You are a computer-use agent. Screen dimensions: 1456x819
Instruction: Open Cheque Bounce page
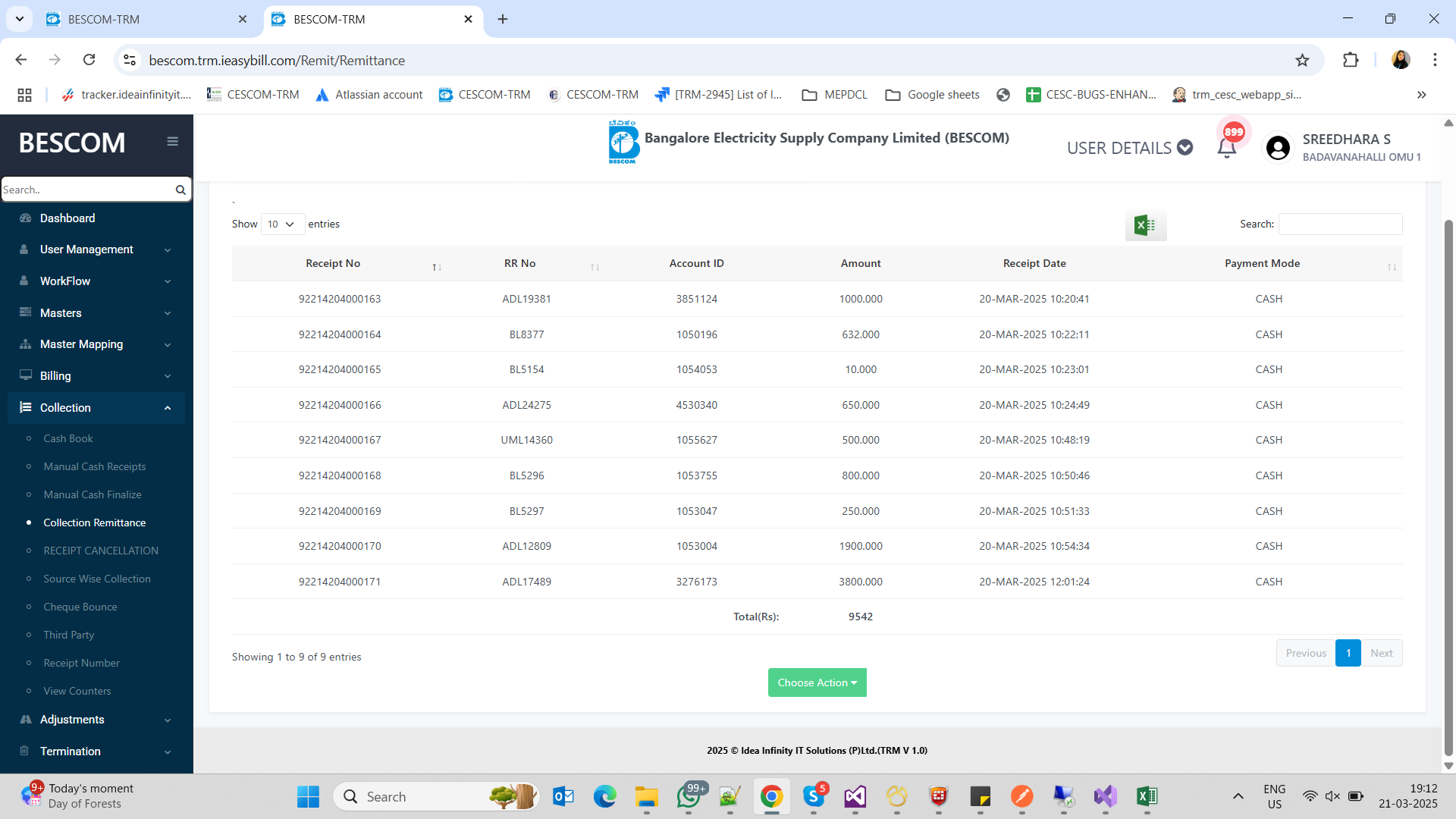pos(80,607)
